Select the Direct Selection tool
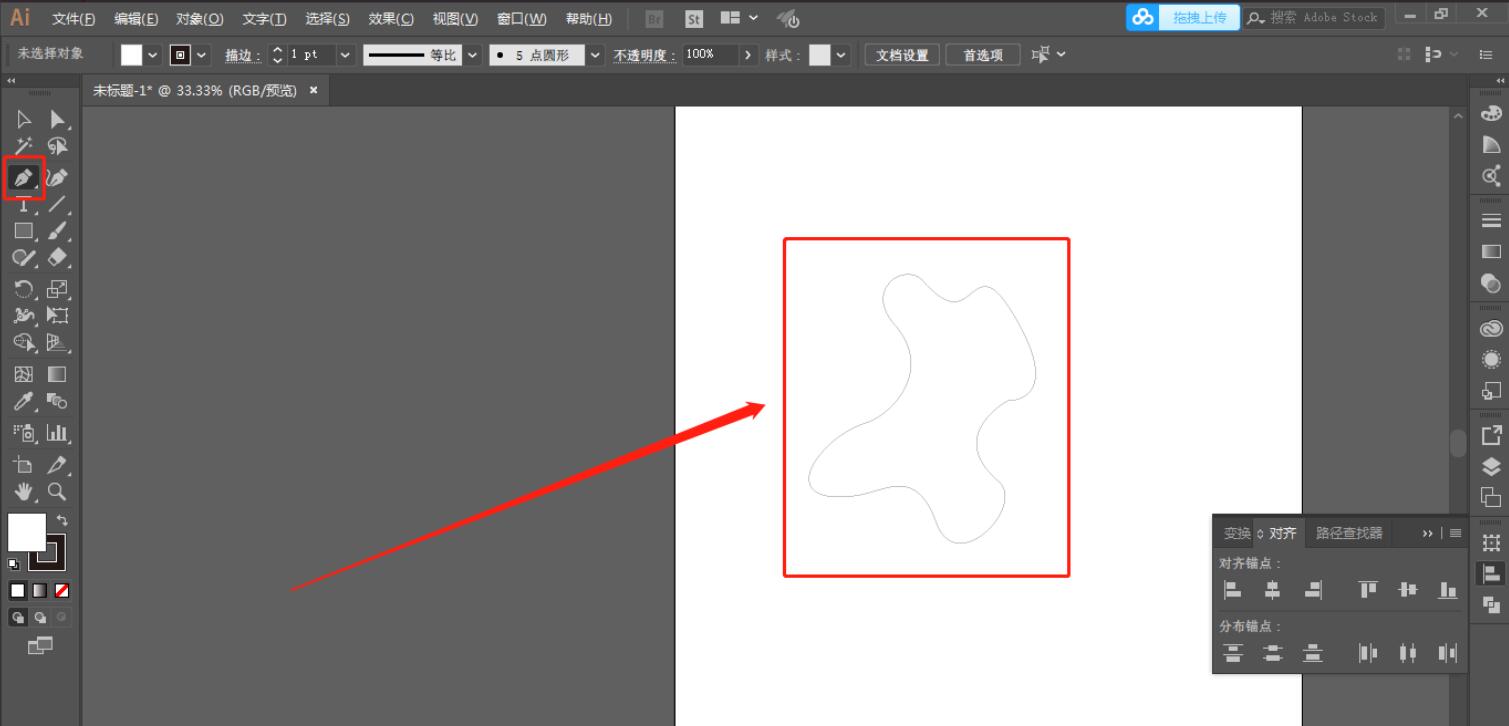 [57, 120]
